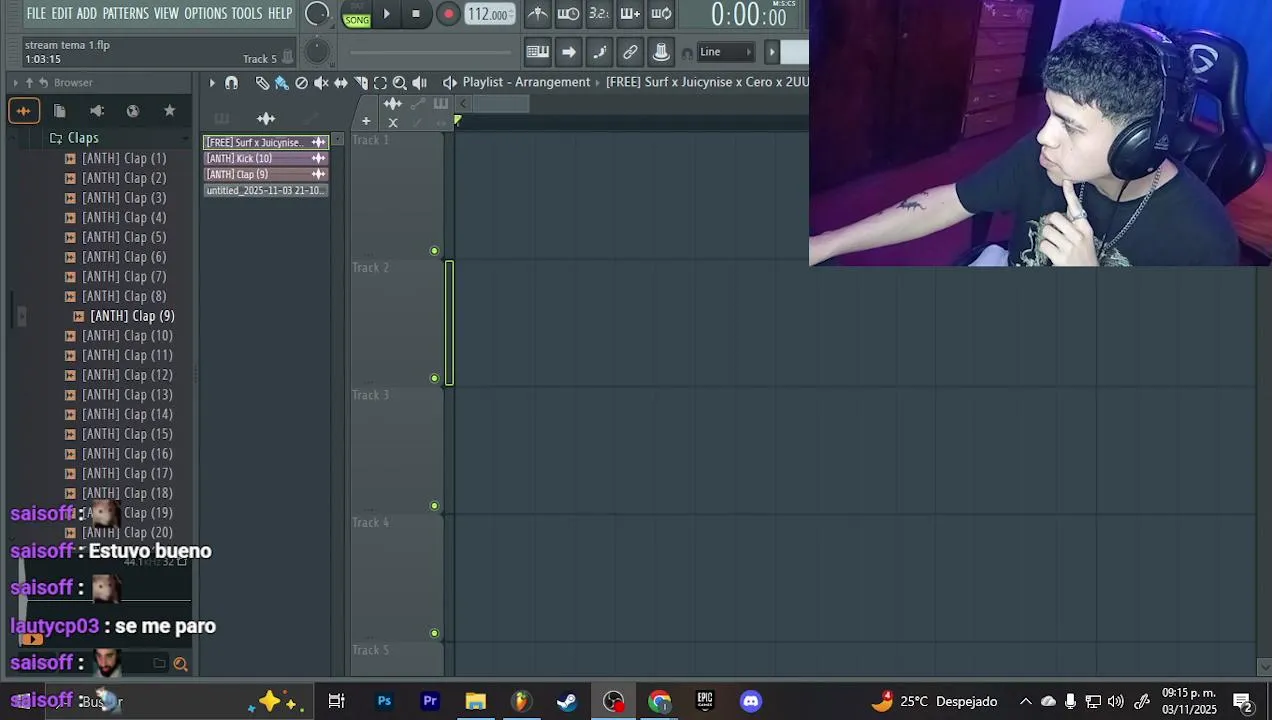This screenshot has width=1272, height=720.
Task: Stop playback with the Stop button
Action: (x=416, y=14)
